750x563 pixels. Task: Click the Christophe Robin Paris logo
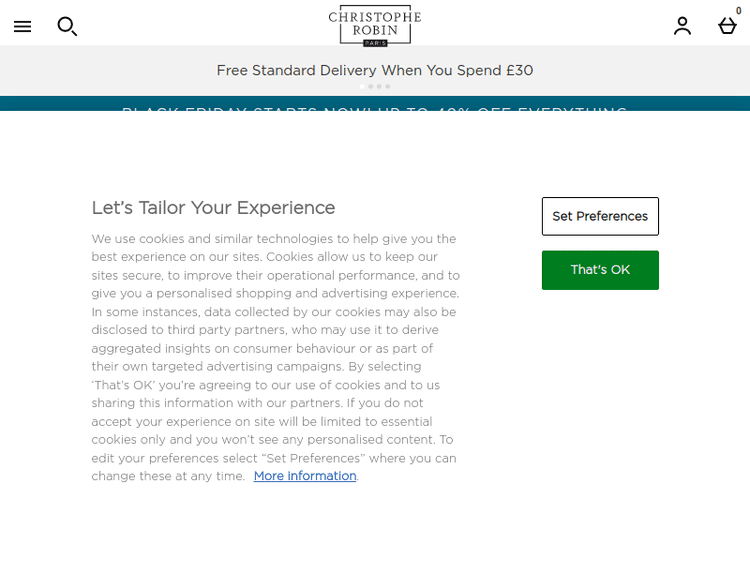click(x=375, y=26)
